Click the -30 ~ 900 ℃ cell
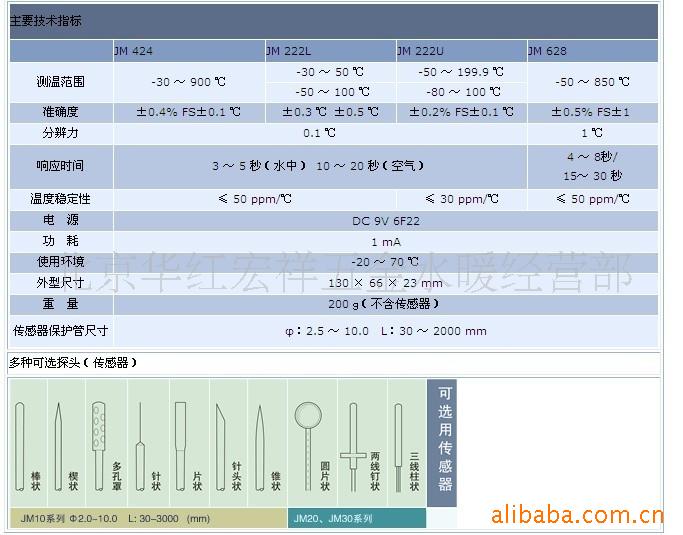The height and width of the screenshot is (535, 683). (189, 82)
